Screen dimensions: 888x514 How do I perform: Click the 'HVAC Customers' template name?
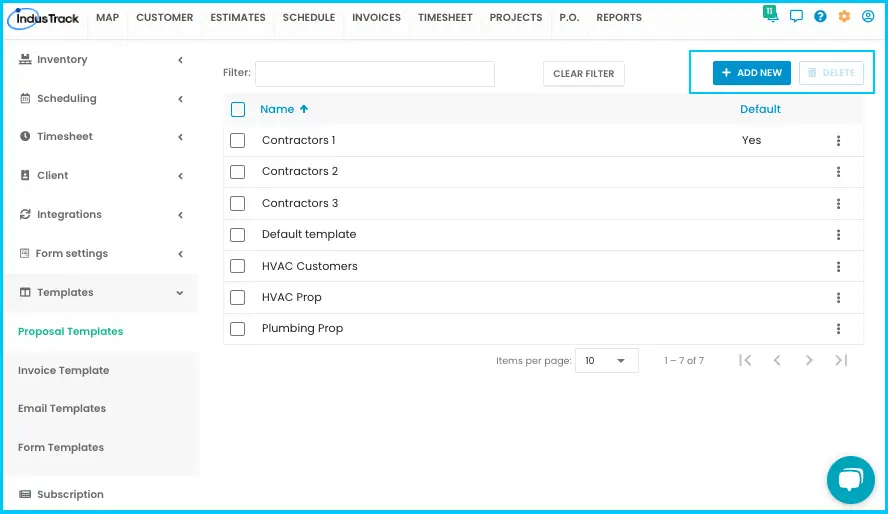point(310,266)
